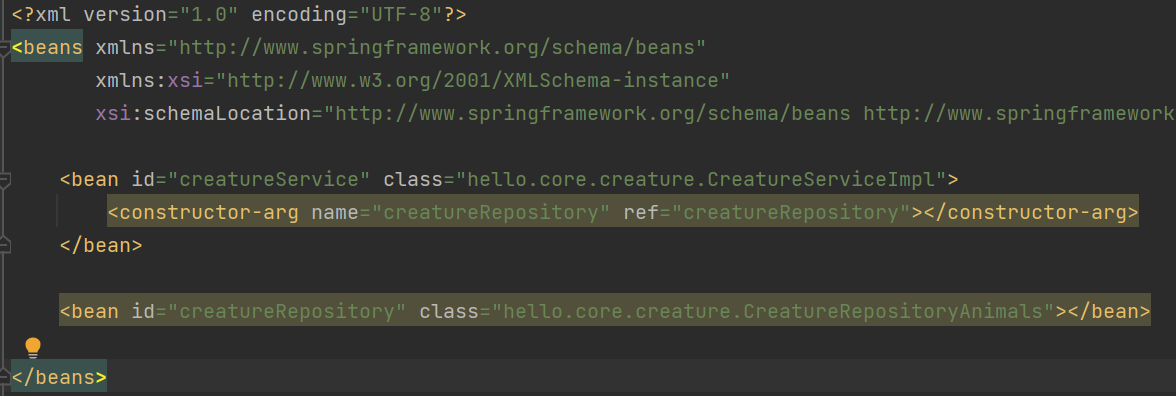Click </bean> after CreatureRepositoryAnimals
The width and height of the screenshot is (1176, 396).
(1108, 311)
